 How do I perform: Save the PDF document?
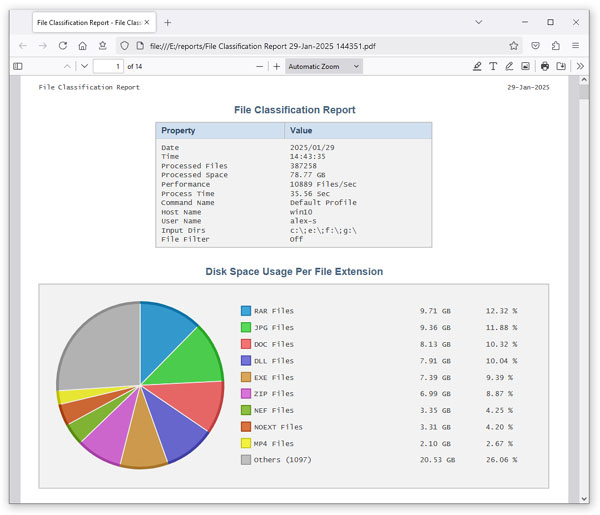[x=561, y=66]
